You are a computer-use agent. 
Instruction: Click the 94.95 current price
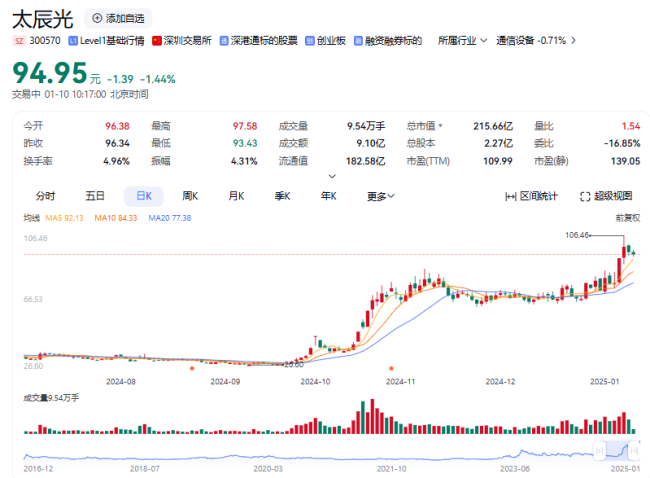point(50,73)
